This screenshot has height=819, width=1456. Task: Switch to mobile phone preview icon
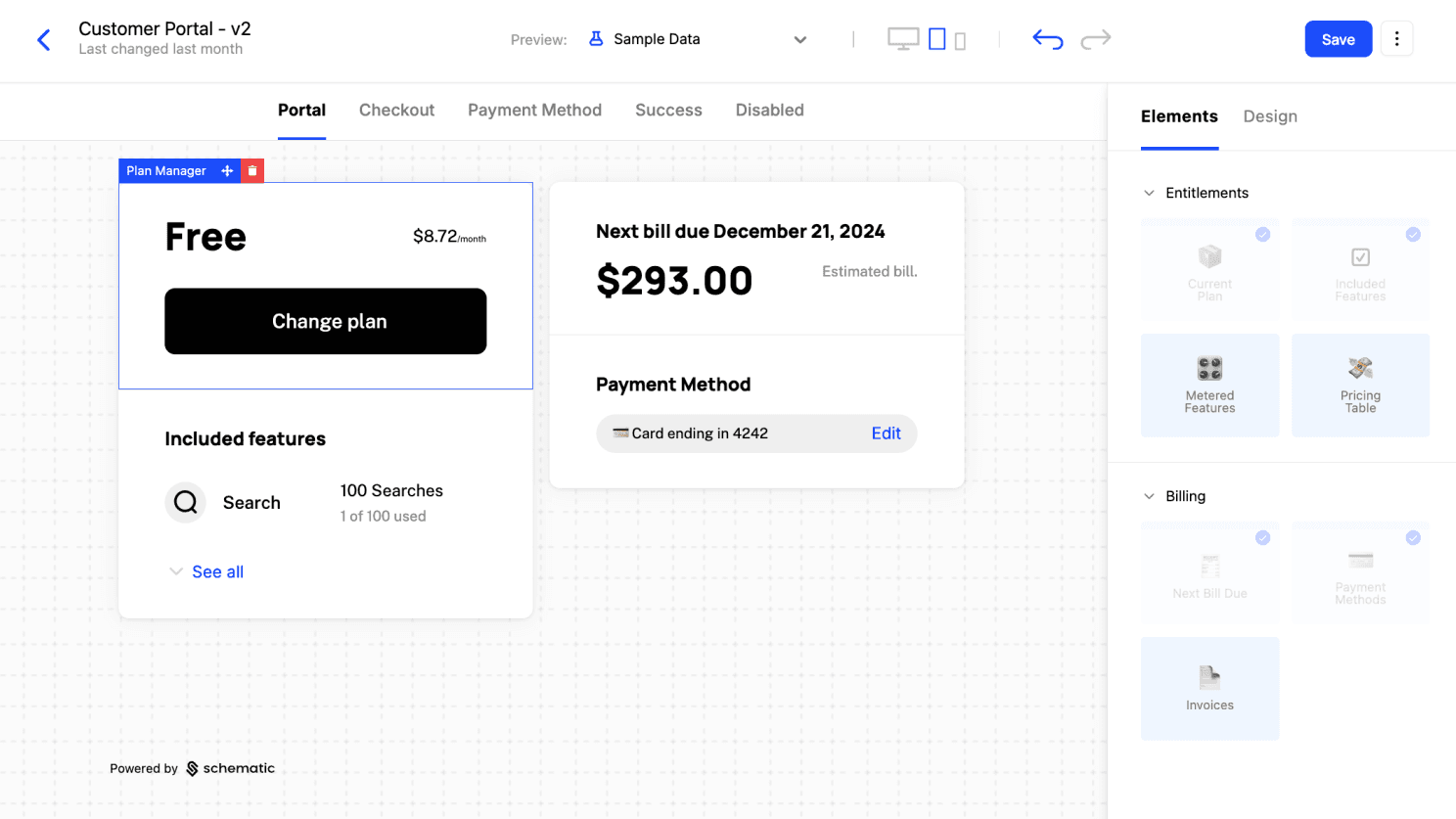[x=960, y=41]
